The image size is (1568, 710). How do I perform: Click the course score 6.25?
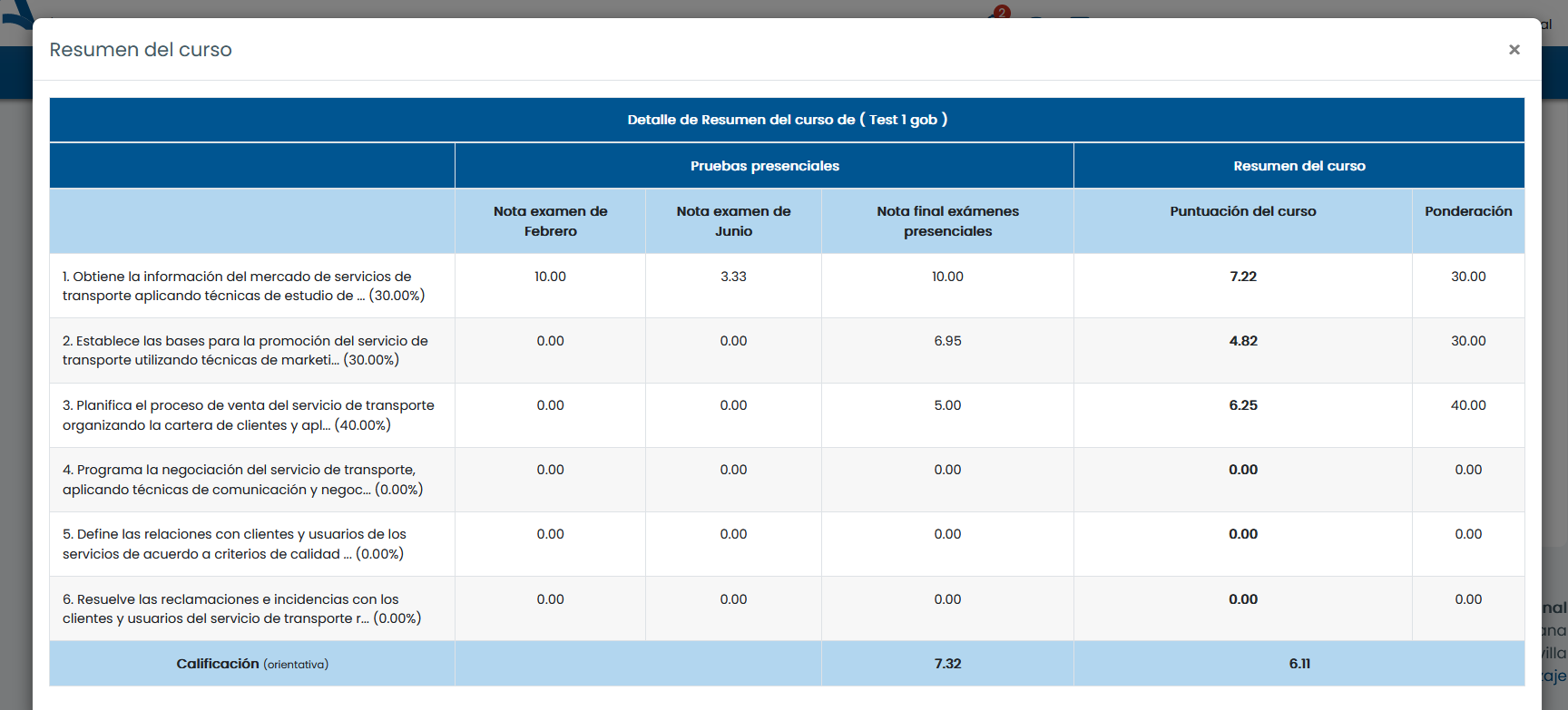1243,405
